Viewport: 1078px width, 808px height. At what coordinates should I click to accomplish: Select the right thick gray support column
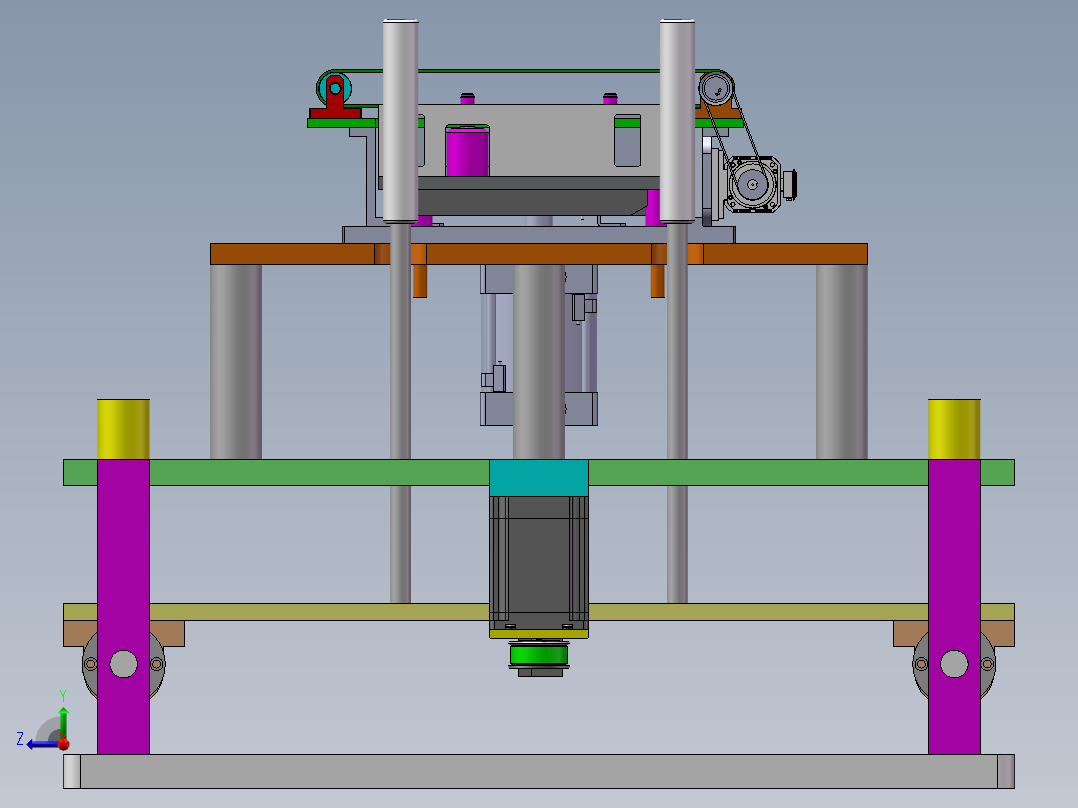(x=842, y=362)
